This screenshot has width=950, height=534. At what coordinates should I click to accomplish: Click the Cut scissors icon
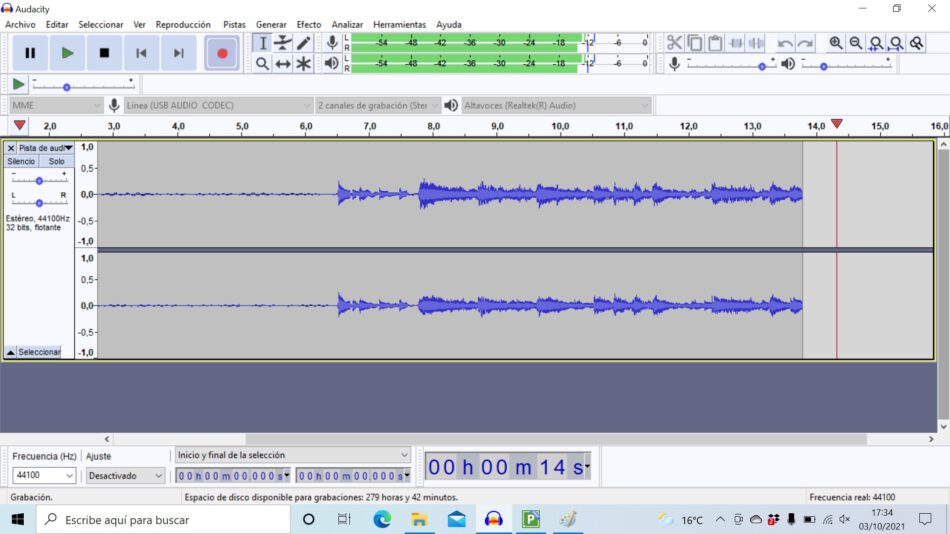[x=674, y=43]
